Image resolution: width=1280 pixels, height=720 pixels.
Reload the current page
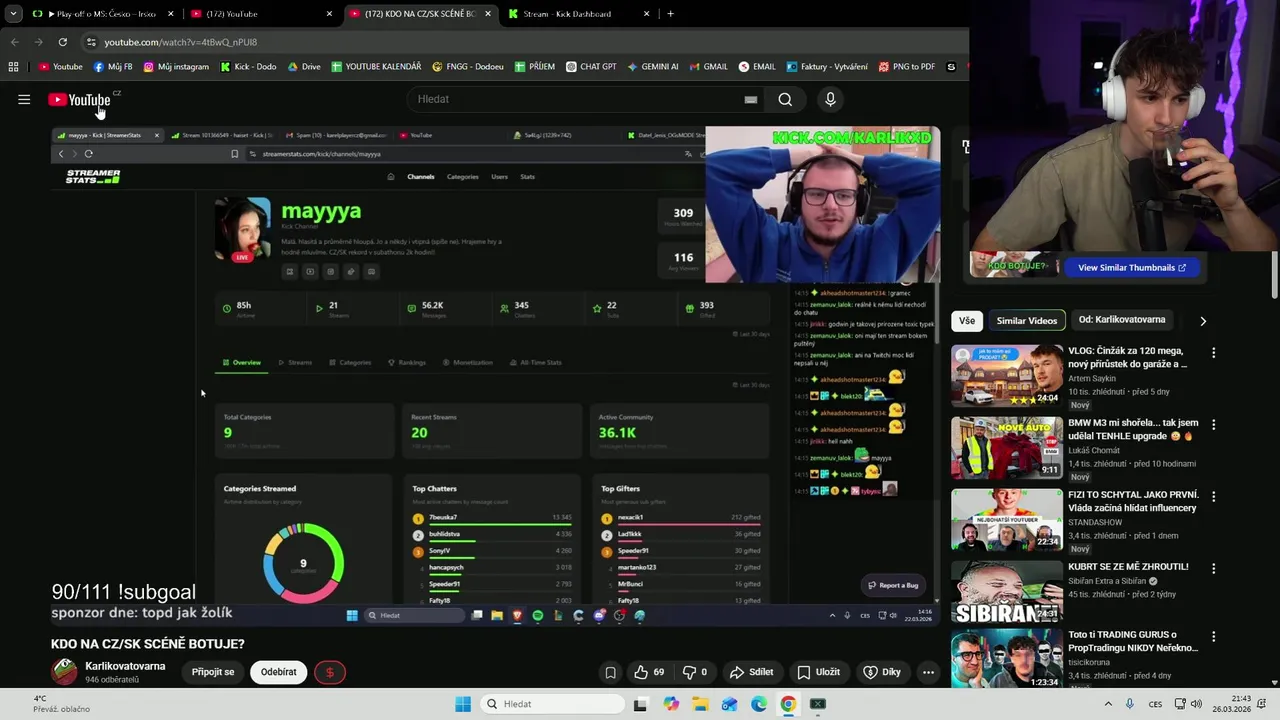62,42
